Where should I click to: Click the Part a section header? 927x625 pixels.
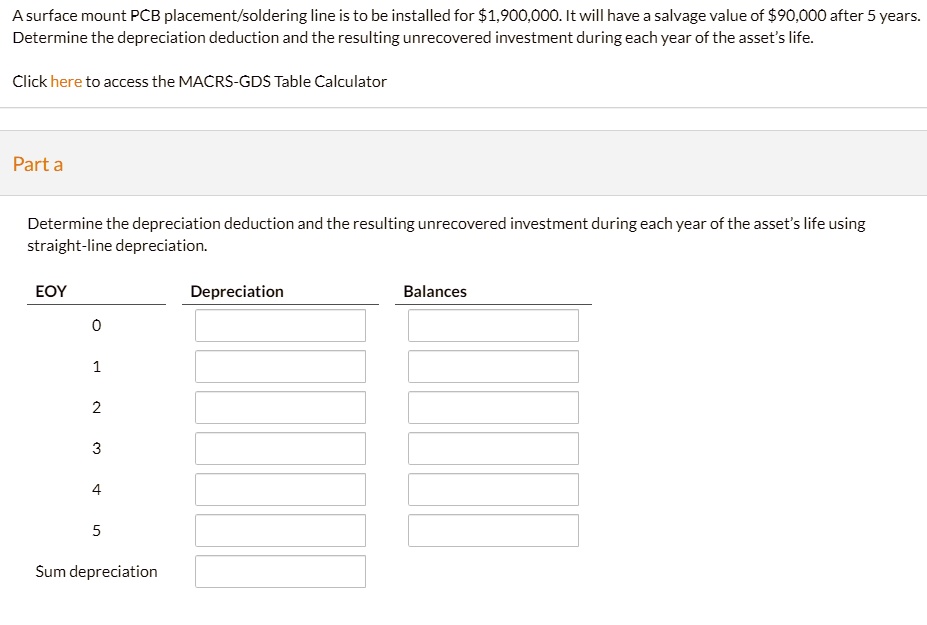38,165
